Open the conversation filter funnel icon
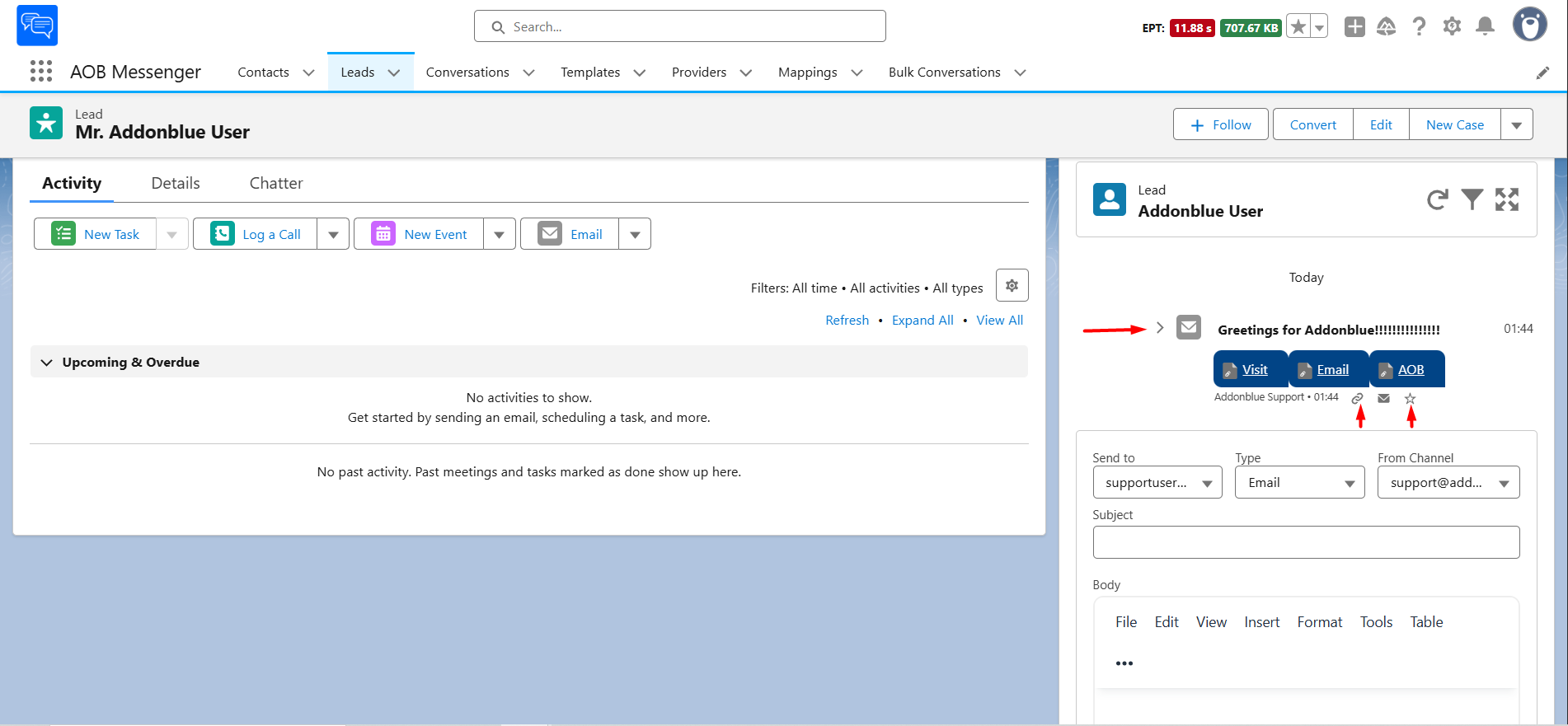The height and width of the screenshot is (726, 1568). coord(1472,199)
